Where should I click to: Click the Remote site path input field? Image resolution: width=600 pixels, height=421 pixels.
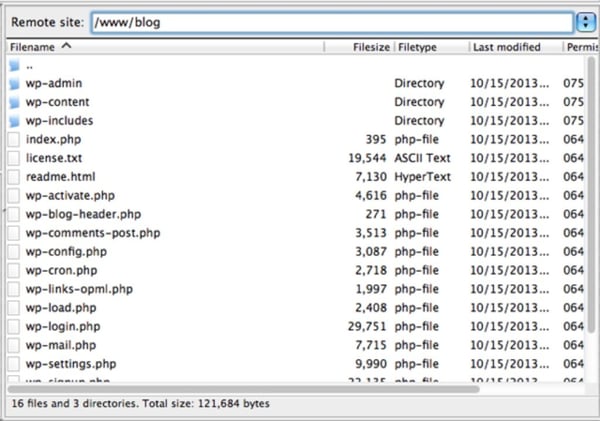point(330,21)
